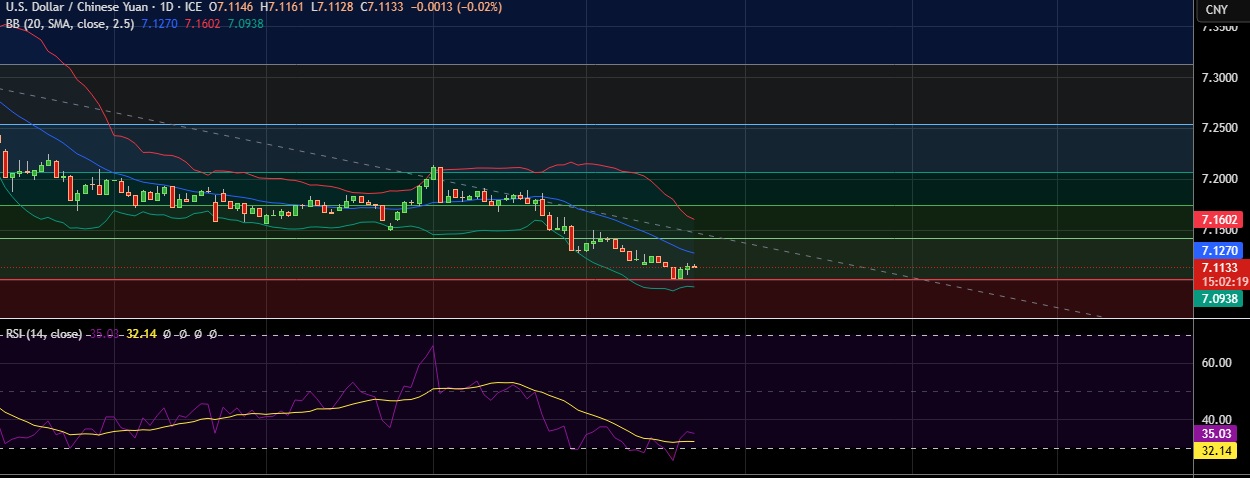The width and height of the screenshot is (1250, 478).
Task: Open the CNY currency selector
Action: click(x=1216, y=9)
